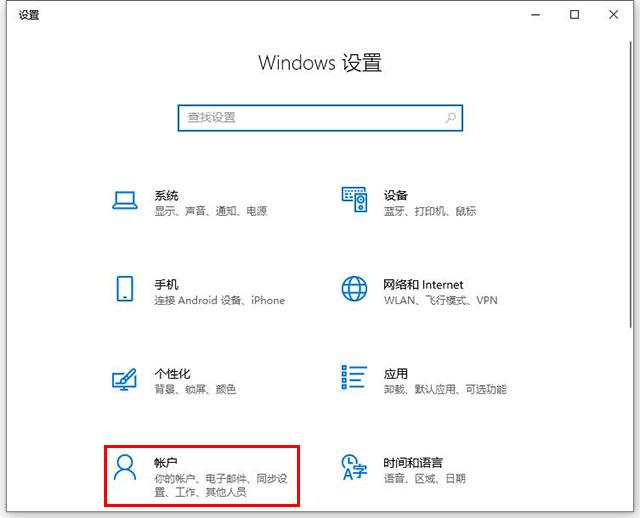
Task: Click the description 语音、区域、日期
Action: tap(424, 478)
